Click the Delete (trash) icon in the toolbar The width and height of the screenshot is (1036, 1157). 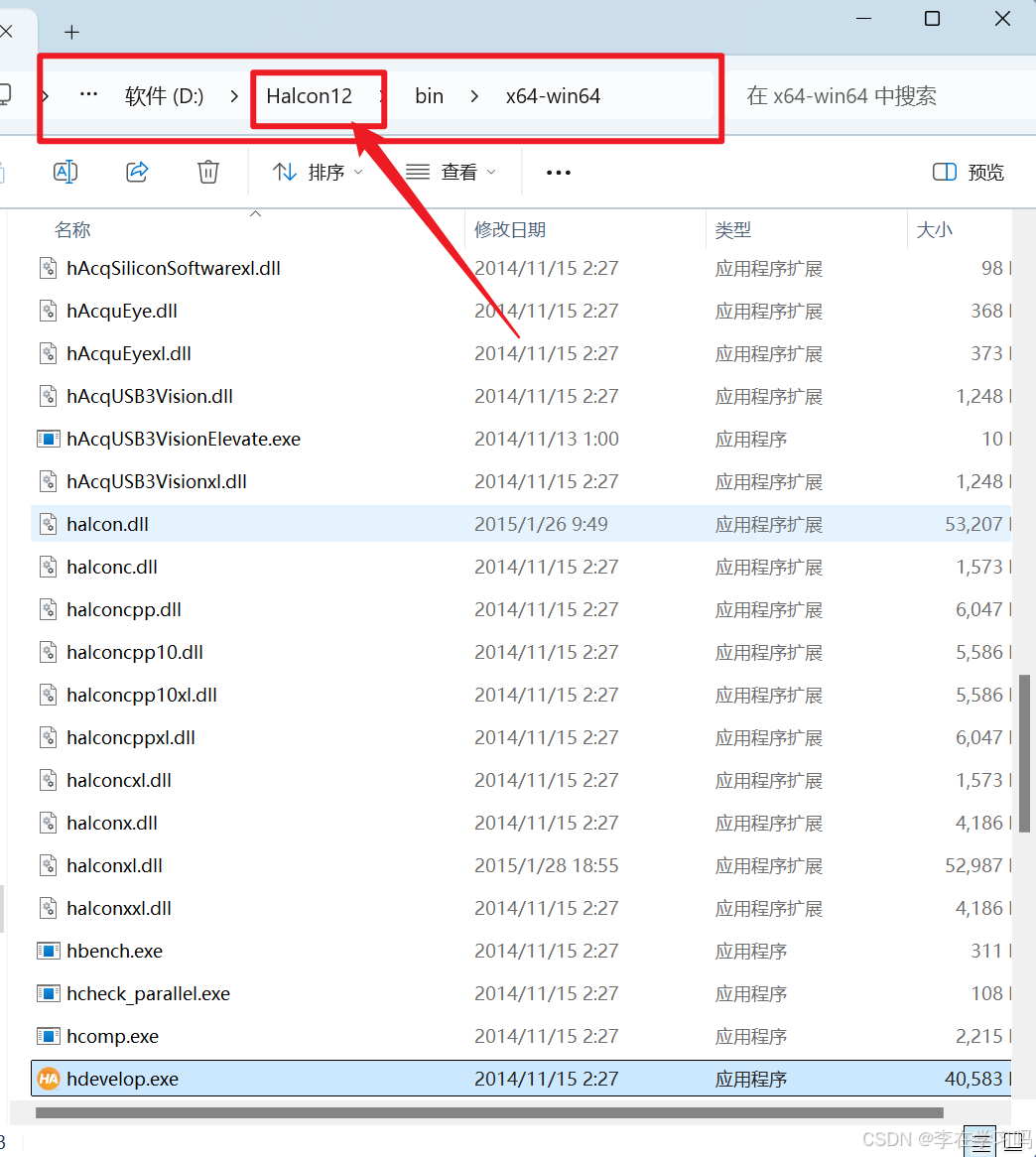(207, 172)
